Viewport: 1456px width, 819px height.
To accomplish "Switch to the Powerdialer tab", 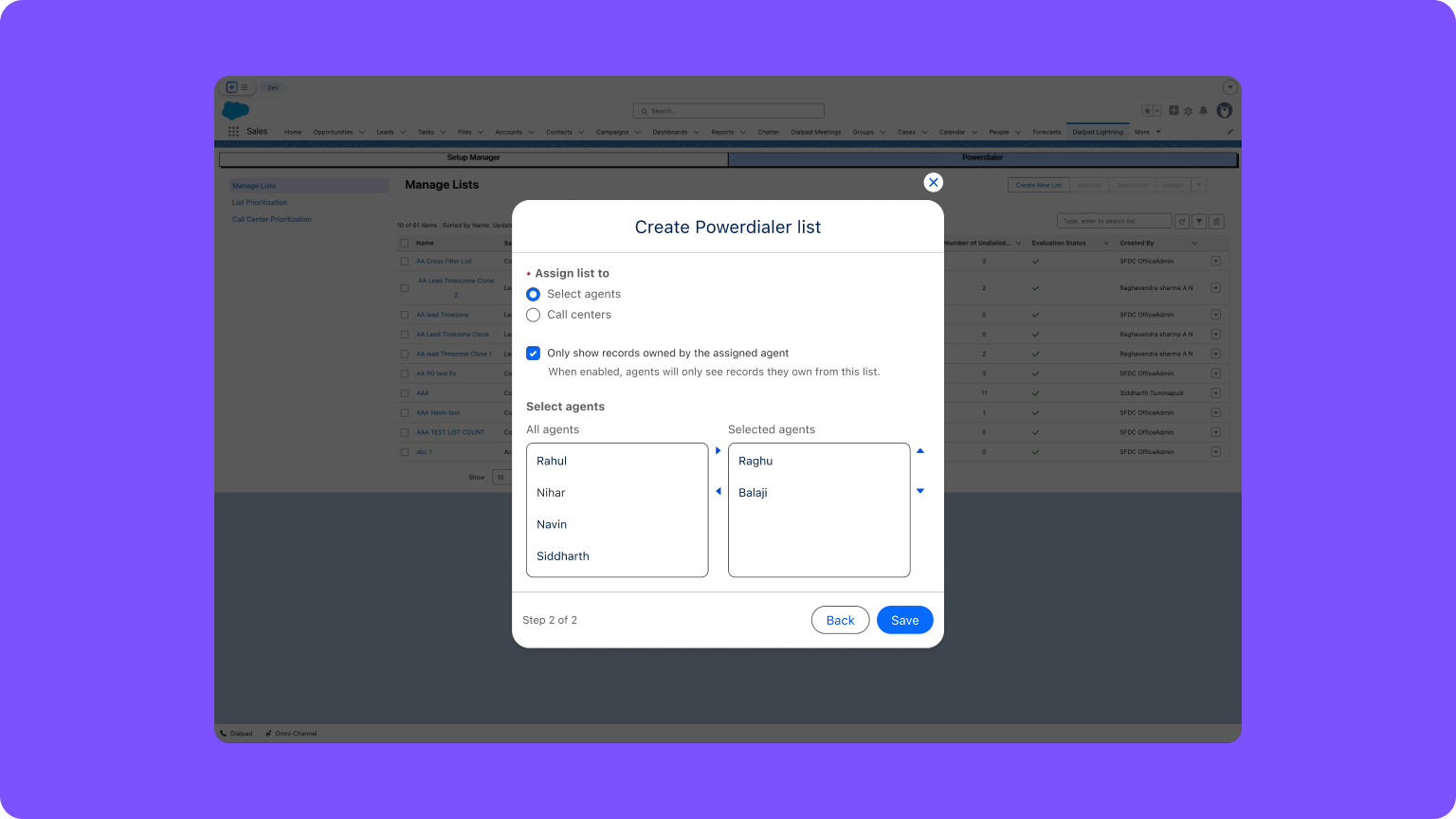I will 982,157.
